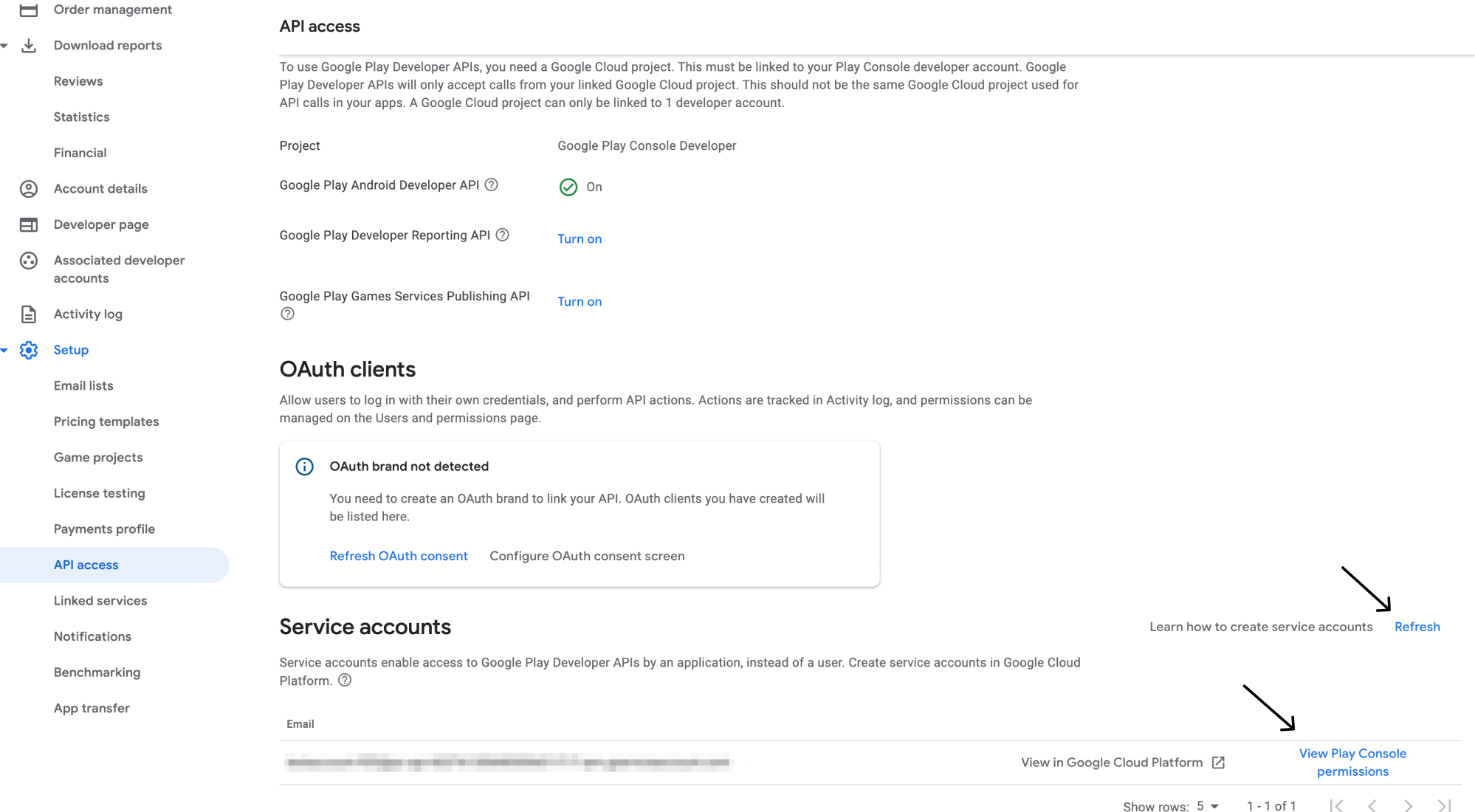Click the Order management card icon
Screen dimensions: 1475x812
(28, 10)
